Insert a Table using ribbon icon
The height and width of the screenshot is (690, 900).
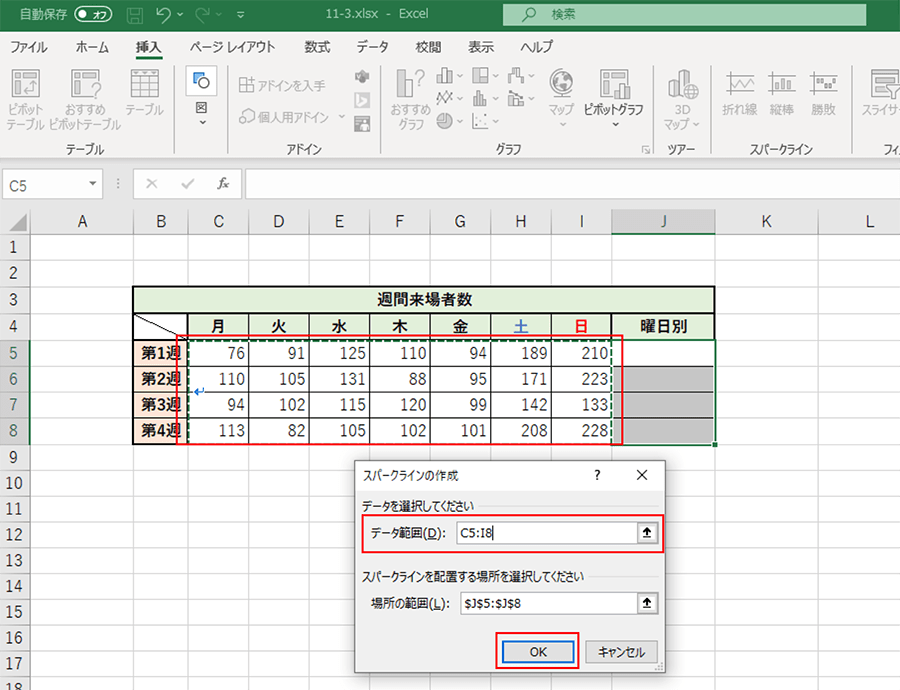point(144,88)
